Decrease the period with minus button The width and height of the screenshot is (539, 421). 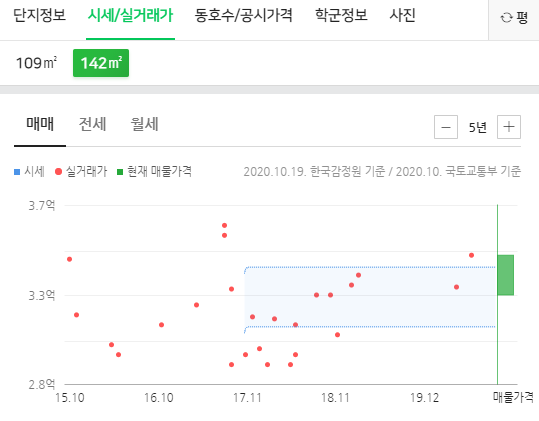point(446,127)
